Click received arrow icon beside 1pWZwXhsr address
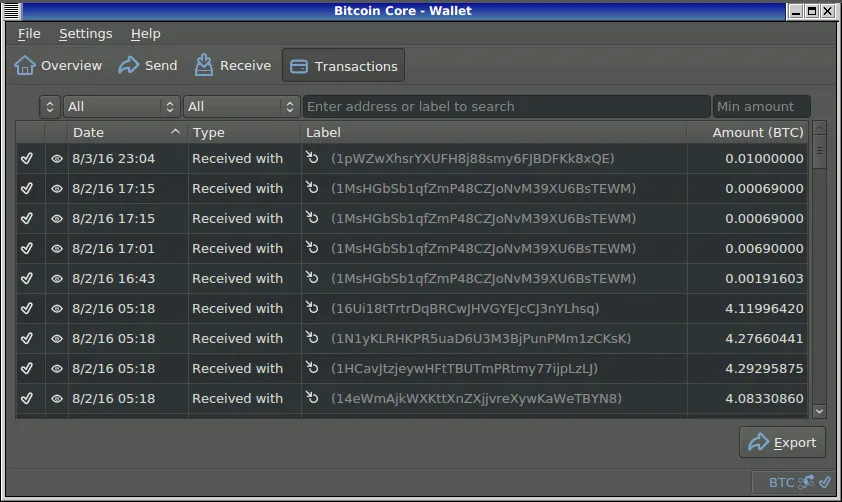The width and height of the screenshot is (842, 502). tap(312, 157)
